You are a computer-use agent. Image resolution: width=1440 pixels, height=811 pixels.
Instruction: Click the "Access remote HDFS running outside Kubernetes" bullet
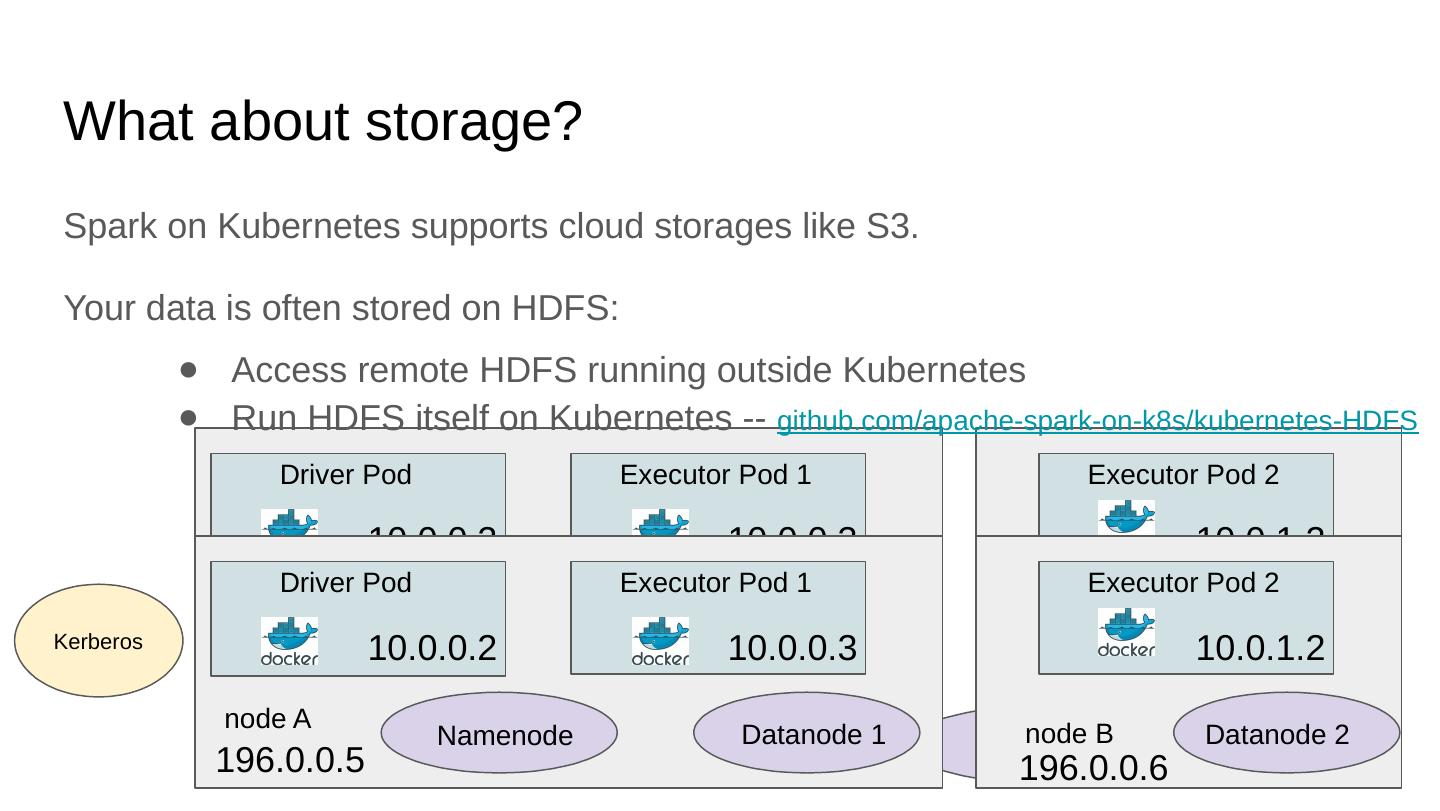click(x=628, y=371)
